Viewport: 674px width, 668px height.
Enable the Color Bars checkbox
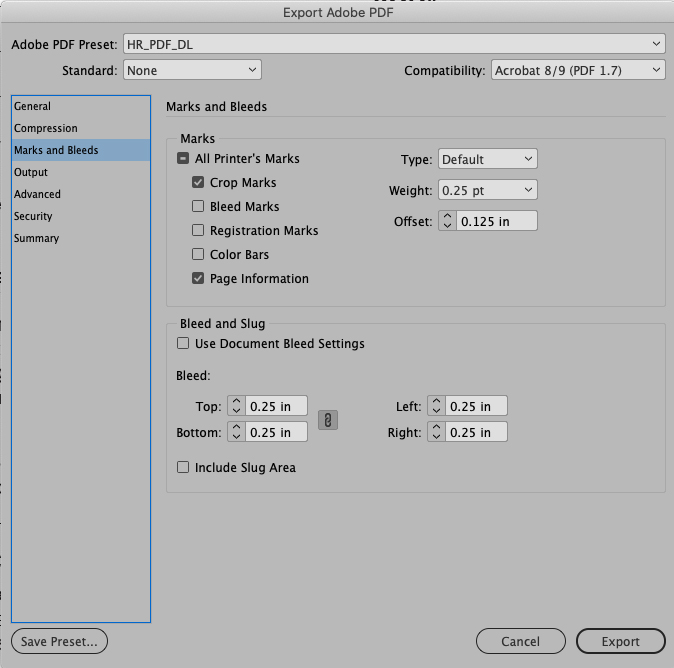pyautogui.click(x=198, y=254)
